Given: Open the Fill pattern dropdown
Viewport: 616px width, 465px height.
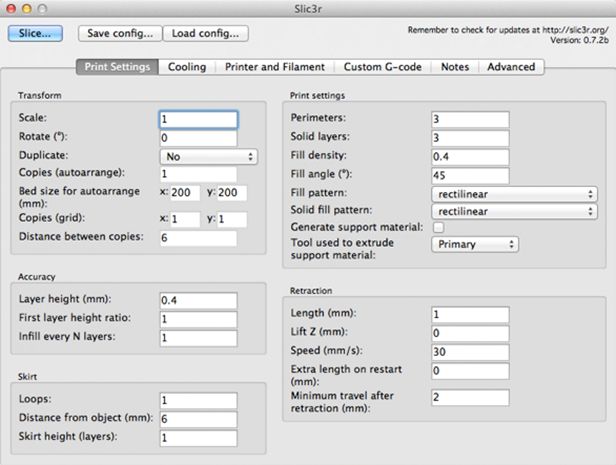Looking at the screenshot, I should [514, 194].
